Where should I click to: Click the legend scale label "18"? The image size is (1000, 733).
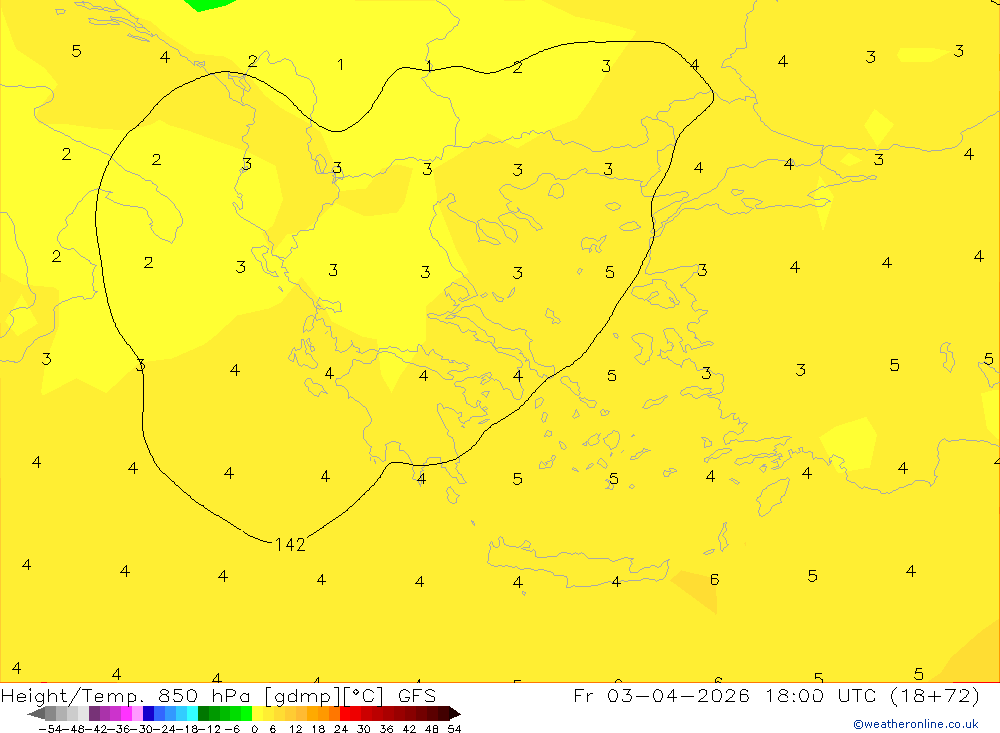pos(318,729)
